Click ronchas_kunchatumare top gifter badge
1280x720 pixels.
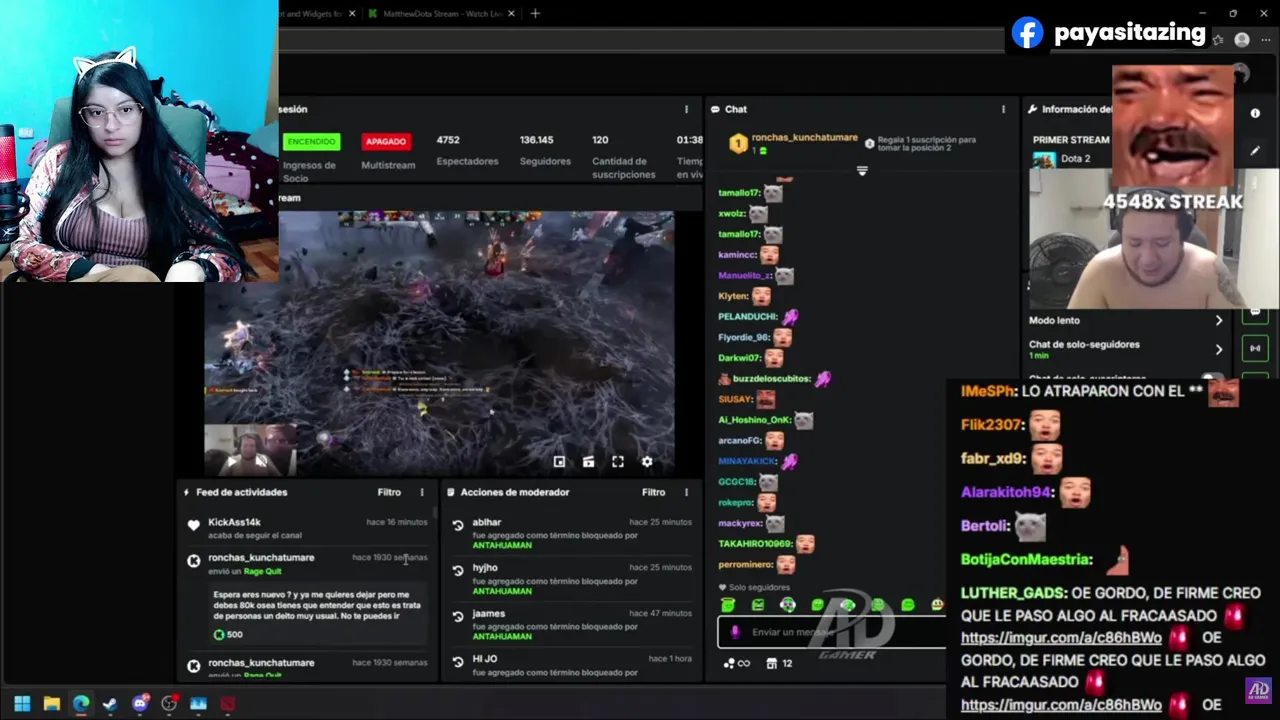pyautogui.click(x=737, y=144)
